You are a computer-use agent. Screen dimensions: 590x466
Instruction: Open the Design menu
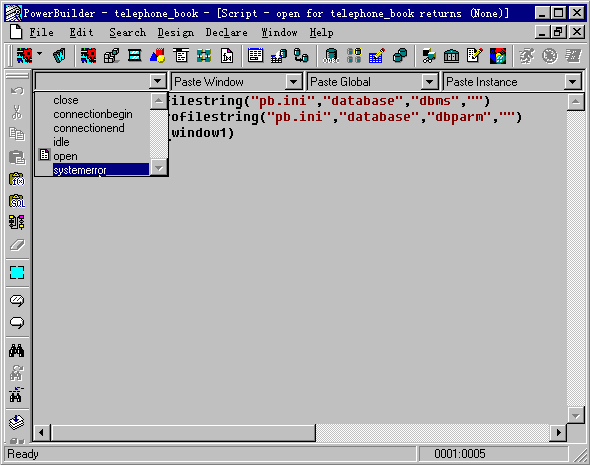coord(176,33)
